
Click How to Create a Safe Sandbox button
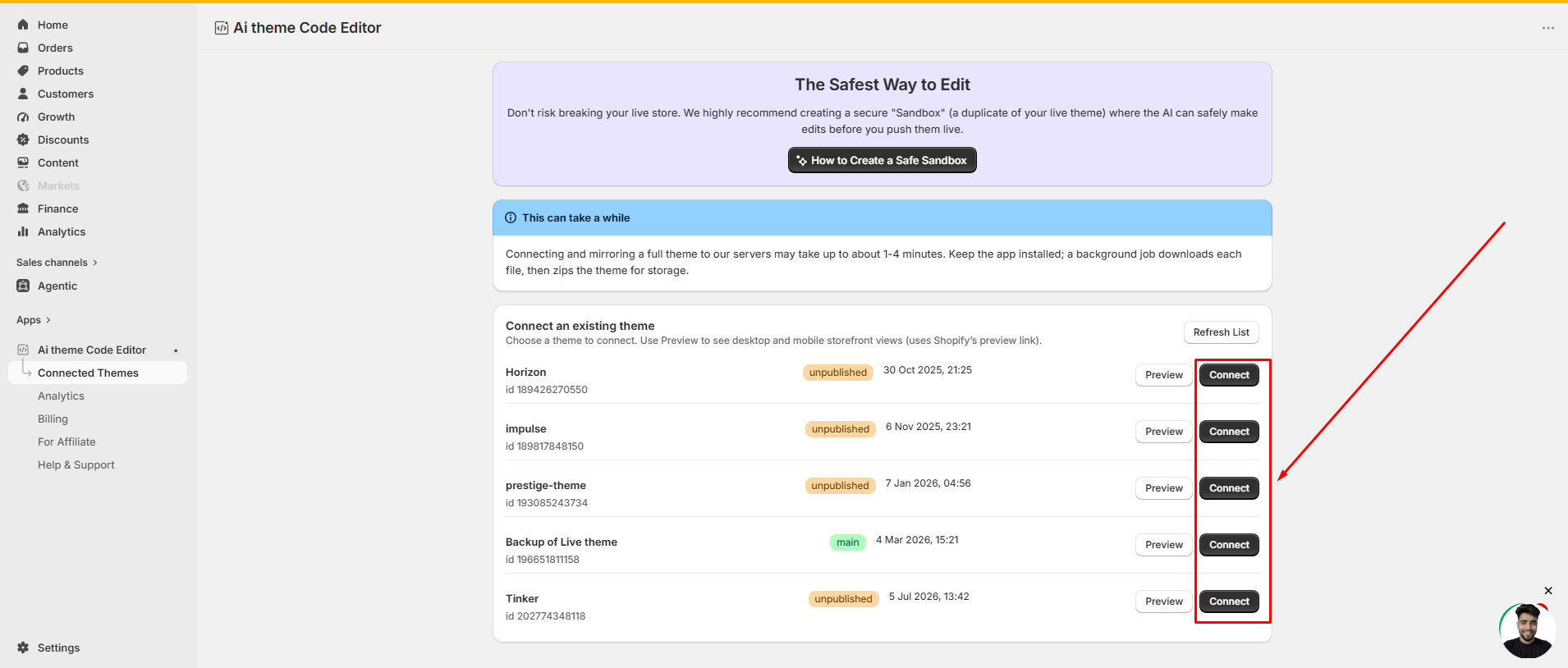[883, 160]
